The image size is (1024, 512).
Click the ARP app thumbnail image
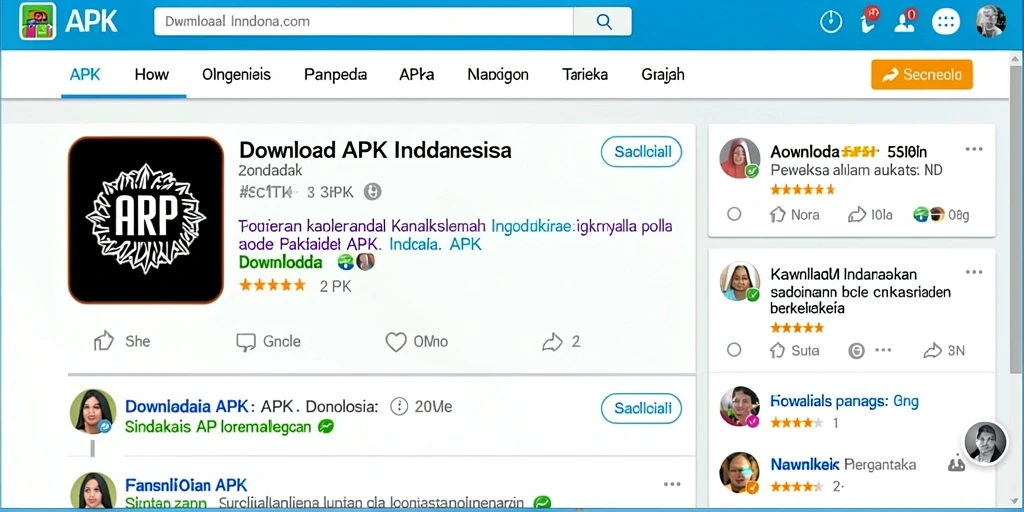(x=146, y=220)
